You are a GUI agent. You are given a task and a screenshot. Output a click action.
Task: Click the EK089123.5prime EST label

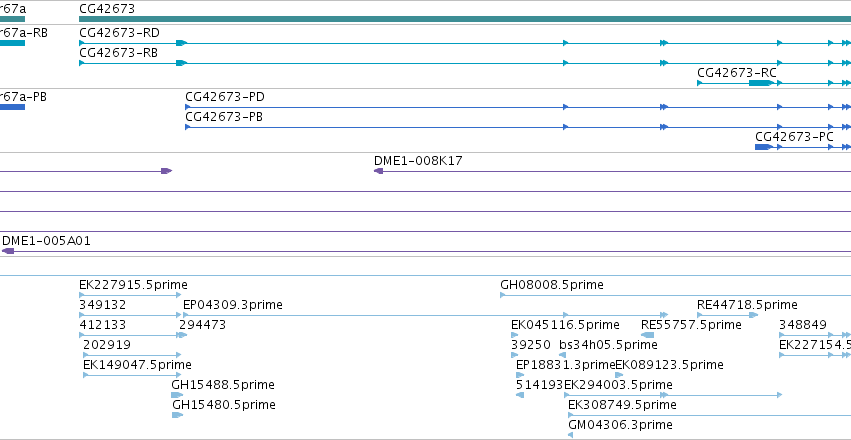pyautogui.click(x=669, y=365)
